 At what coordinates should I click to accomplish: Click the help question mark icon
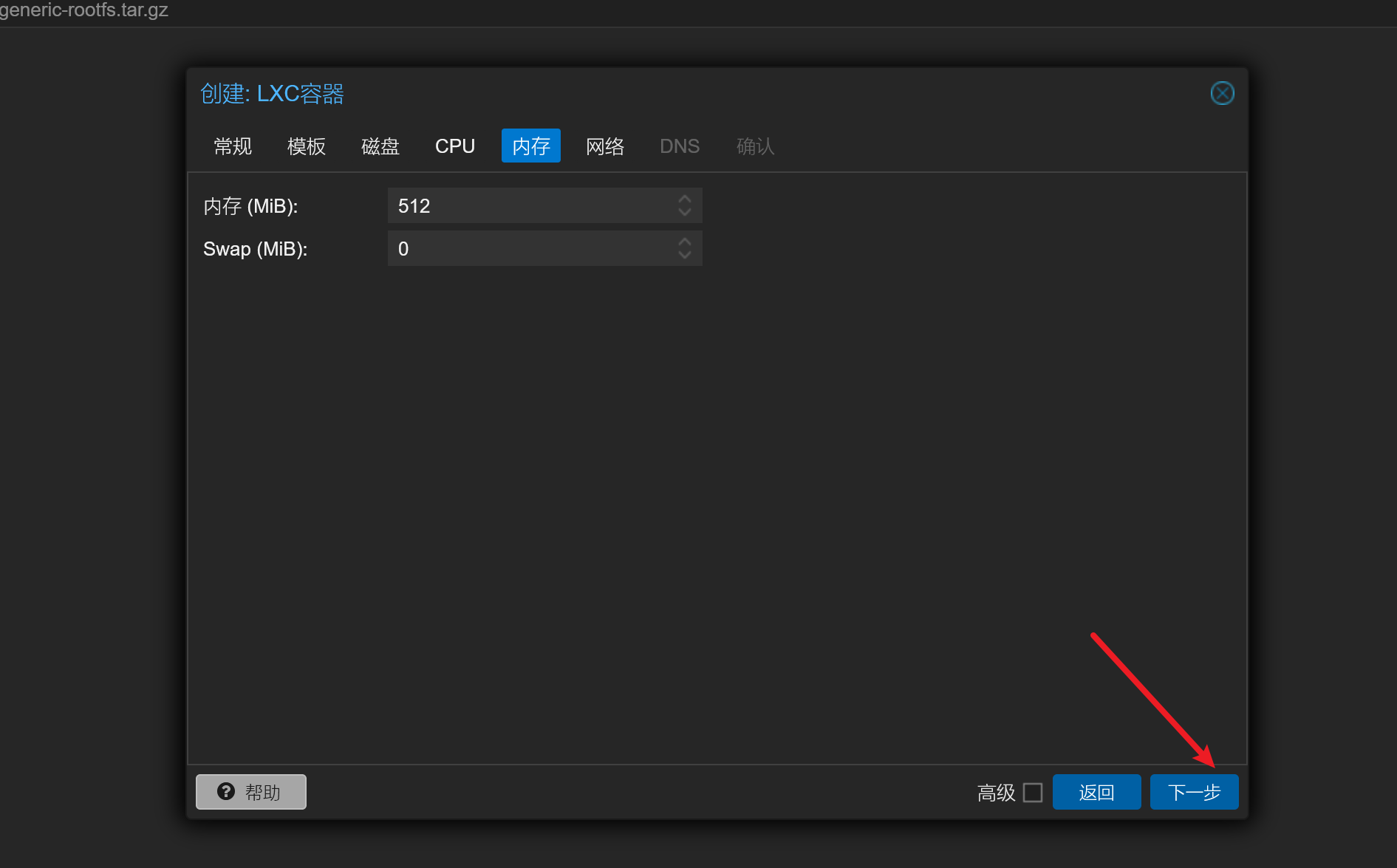point(226,791)
